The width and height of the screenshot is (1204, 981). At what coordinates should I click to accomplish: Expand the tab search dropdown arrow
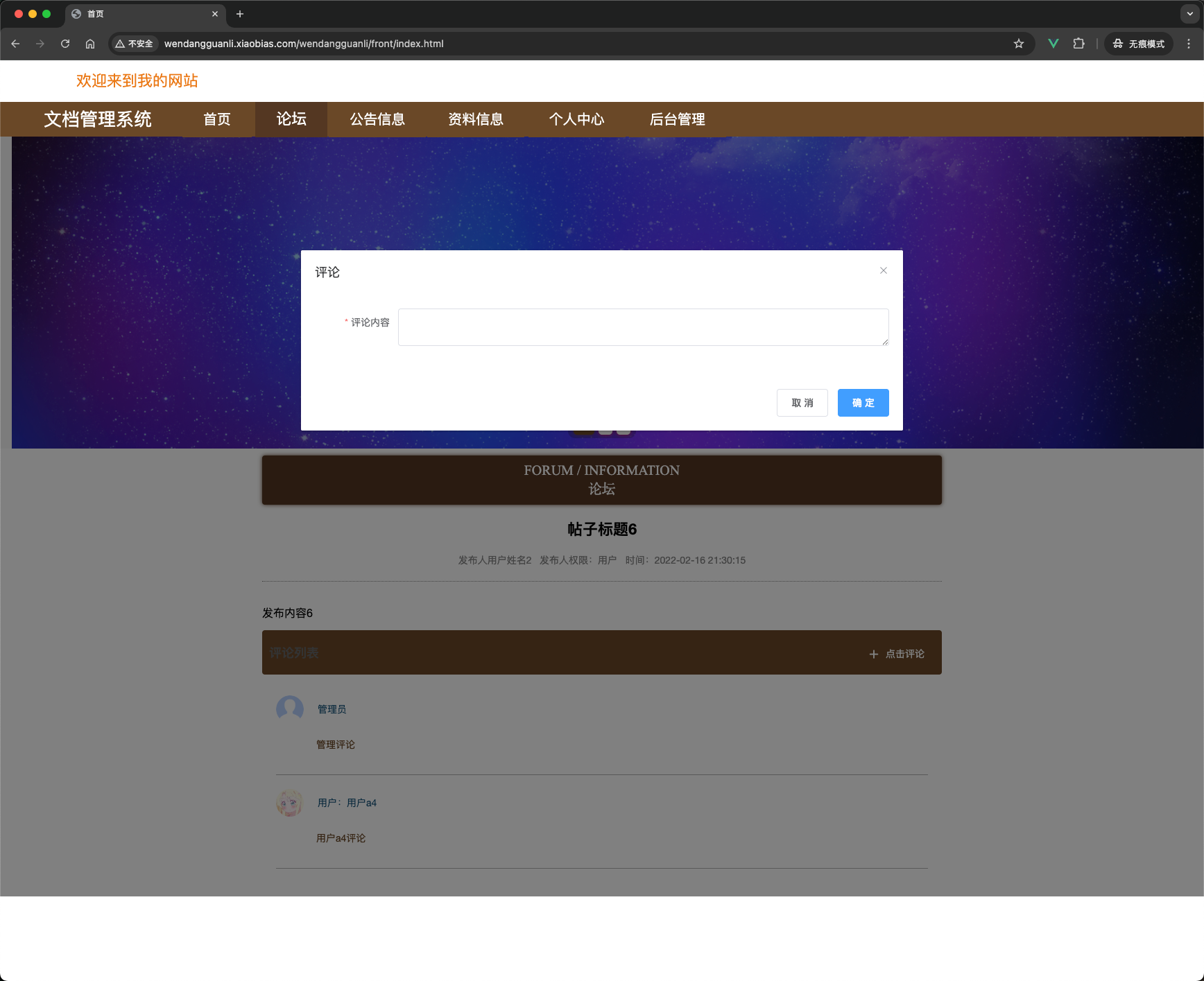click(x=1189, y=14)
